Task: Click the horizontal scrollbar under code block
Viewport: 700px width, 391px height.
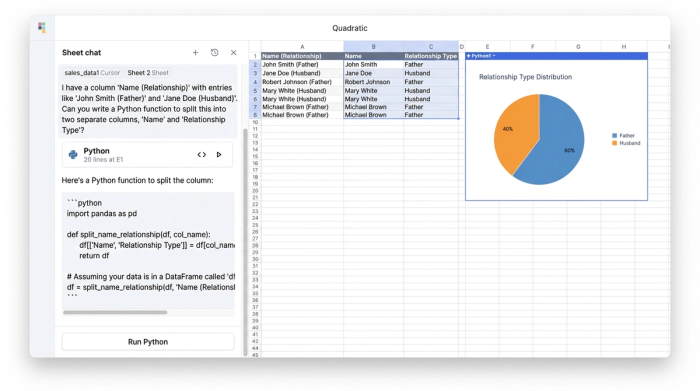Action: 115,312
